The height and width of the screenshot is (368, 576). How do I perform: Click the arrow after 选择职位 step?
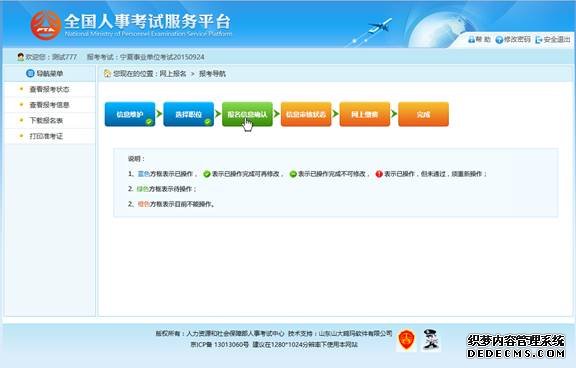click(x=218, y=114)
